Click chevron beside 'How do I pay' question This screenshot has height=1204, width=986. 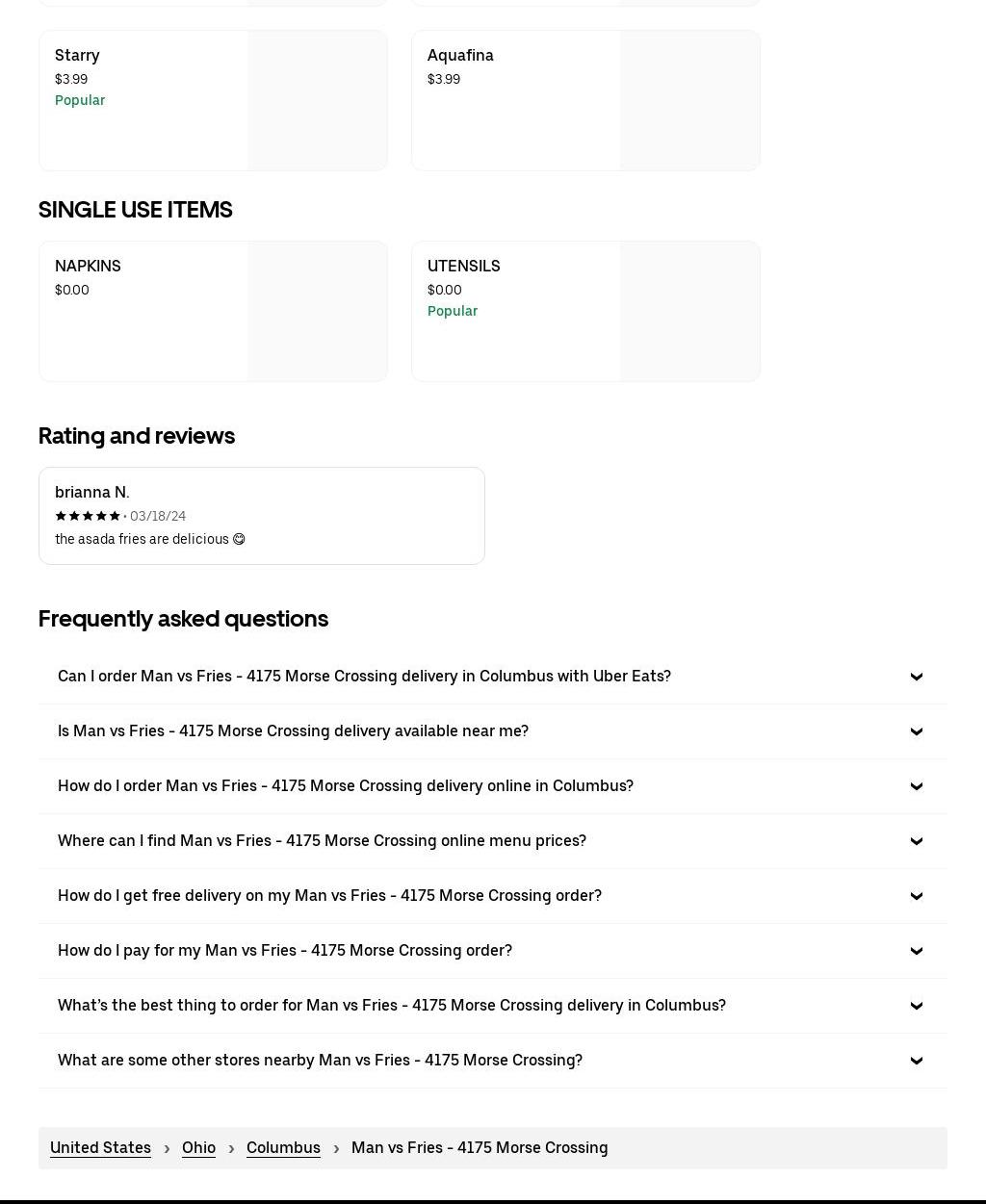[916, 951]
